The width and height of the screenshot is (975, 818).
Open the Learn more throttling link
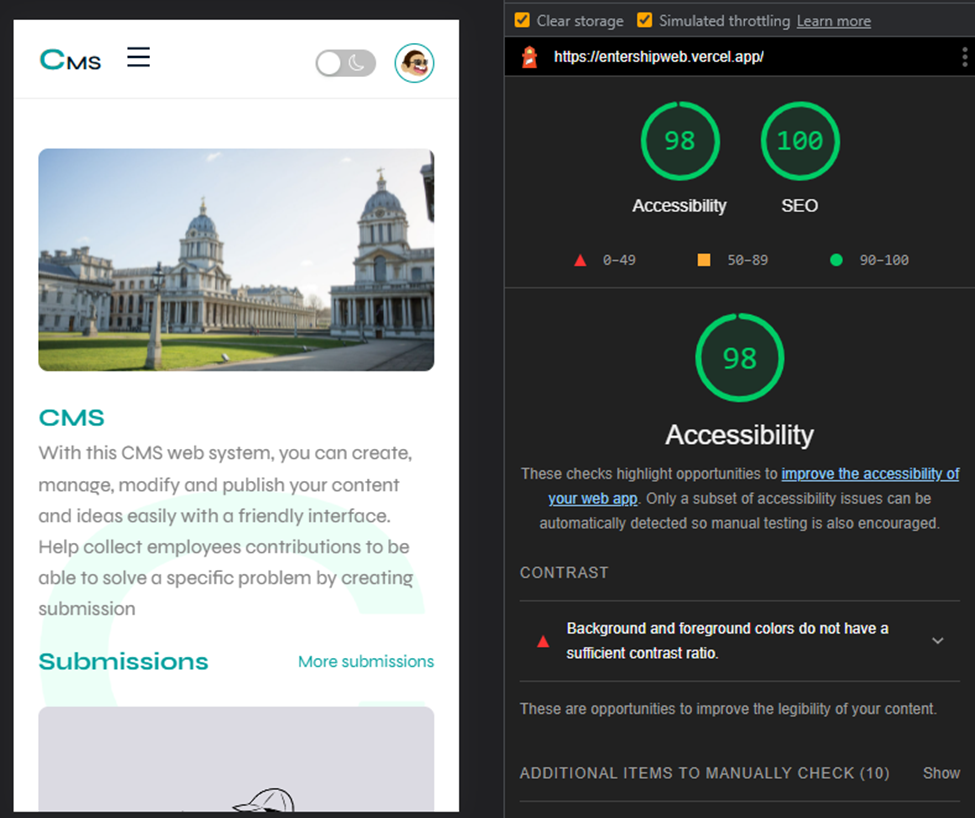pos(833,20)
